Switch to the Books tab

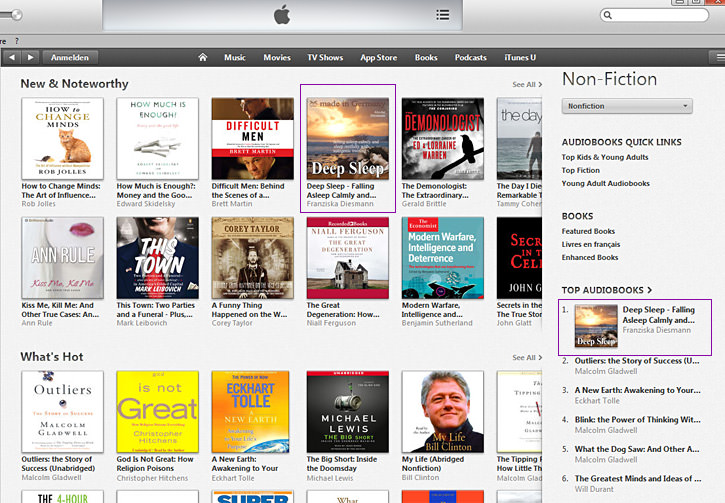point(426,57)
